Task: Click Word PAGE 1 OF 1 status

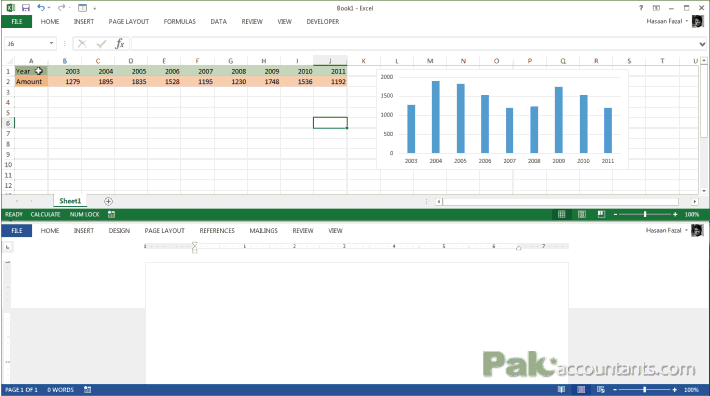Action: pyautogui.click(x=21, y=390)
